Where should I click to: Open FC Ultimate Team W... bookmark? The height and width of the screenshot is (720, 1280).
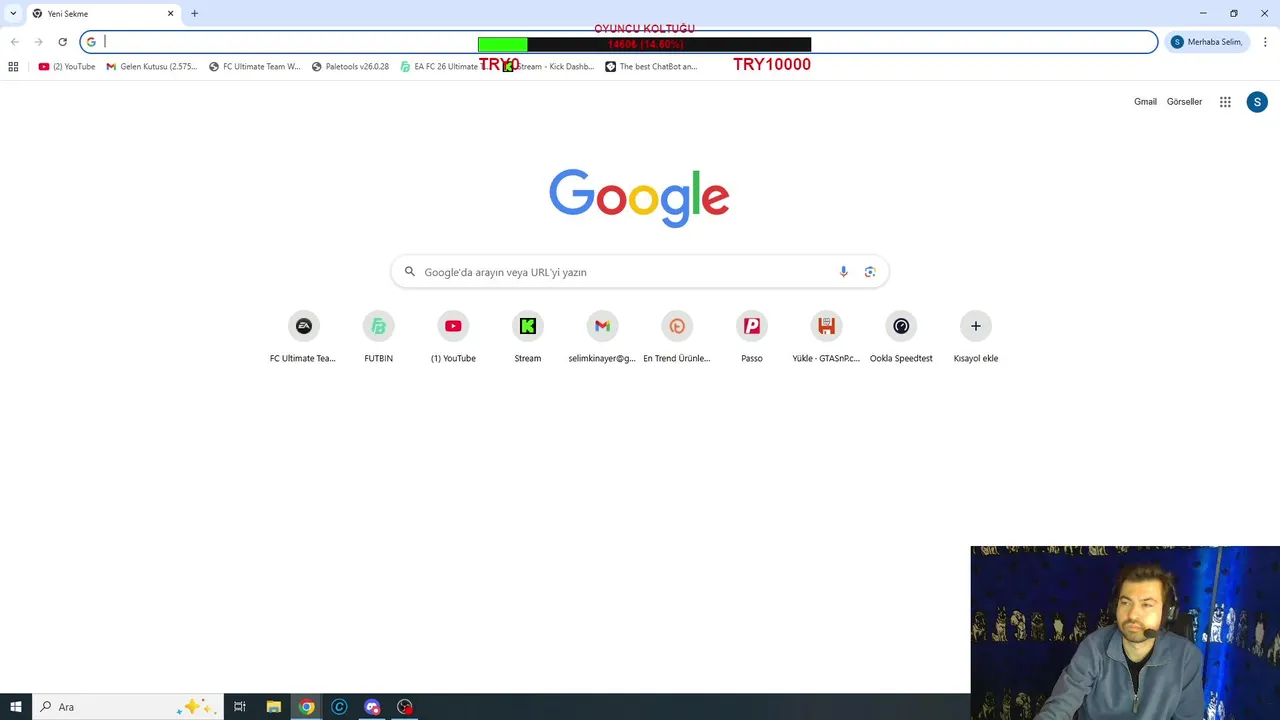pos(254,67)
